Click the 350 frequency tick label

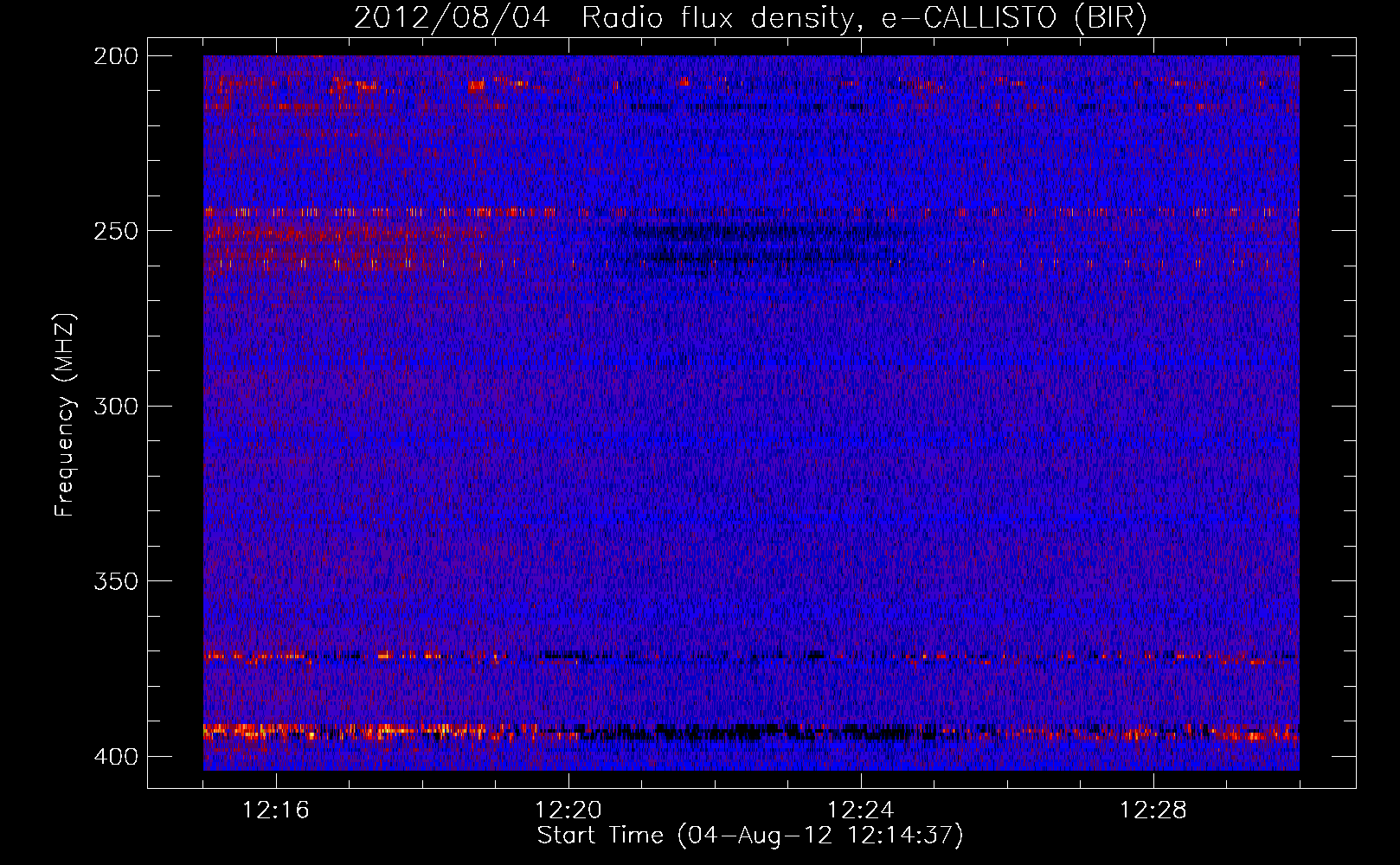(x=116, y=581)
